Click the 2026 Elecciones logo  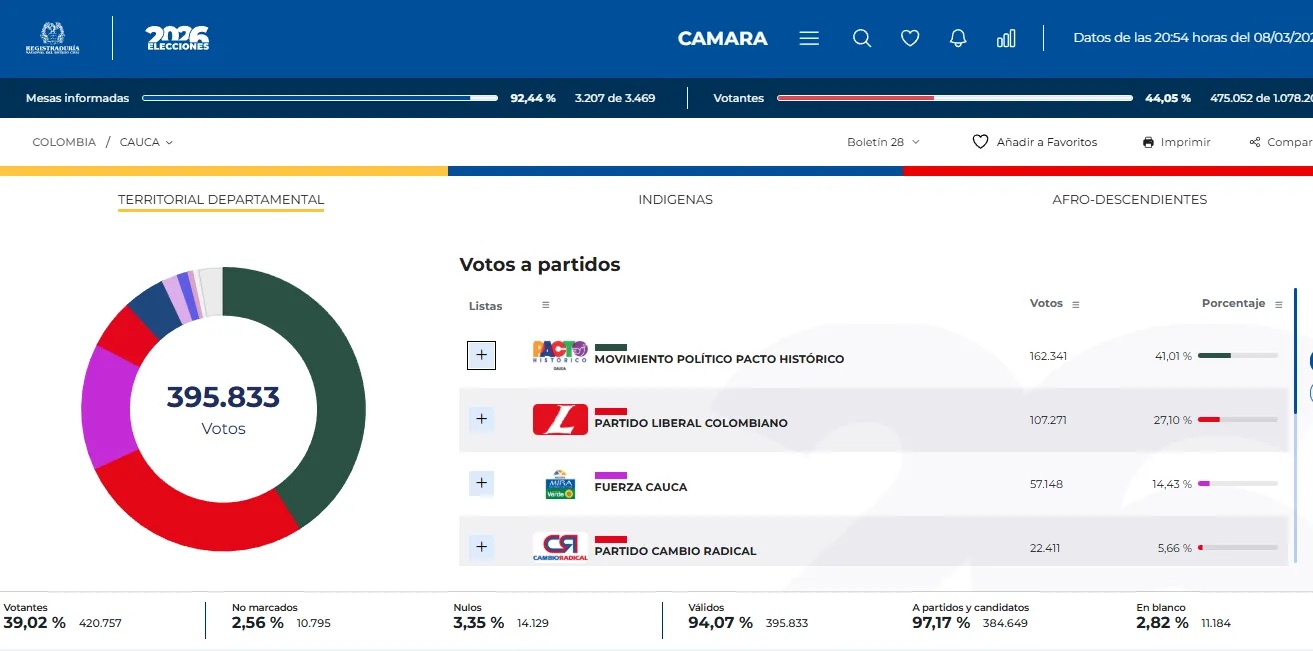click(176, 40)
